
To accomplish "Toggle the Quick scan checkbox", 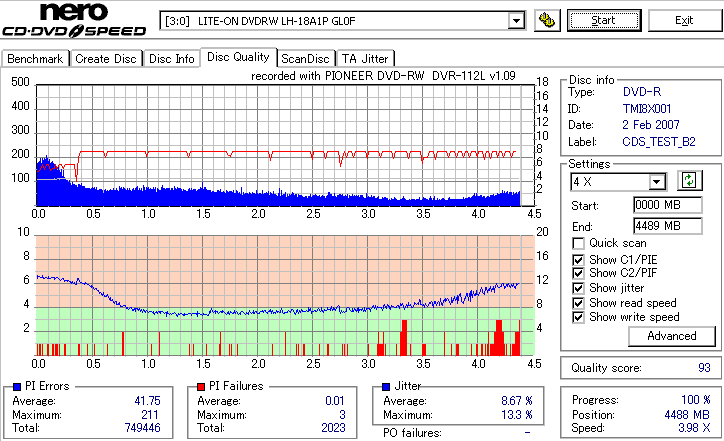I will pyautogui.click(x=578, y=243).
